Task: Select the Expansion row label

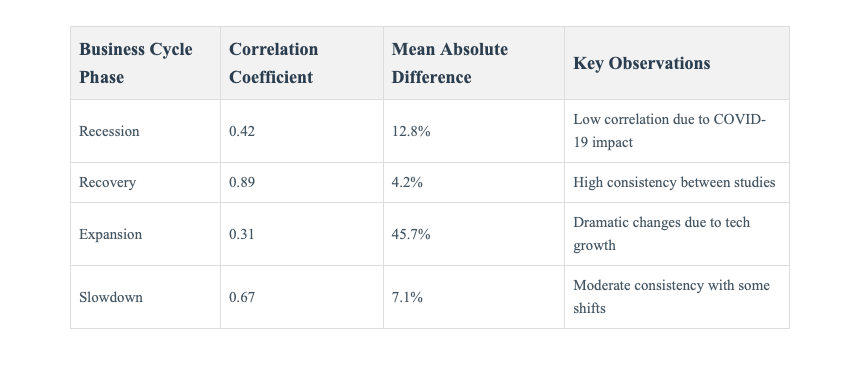Action: [x=110, y=234]
